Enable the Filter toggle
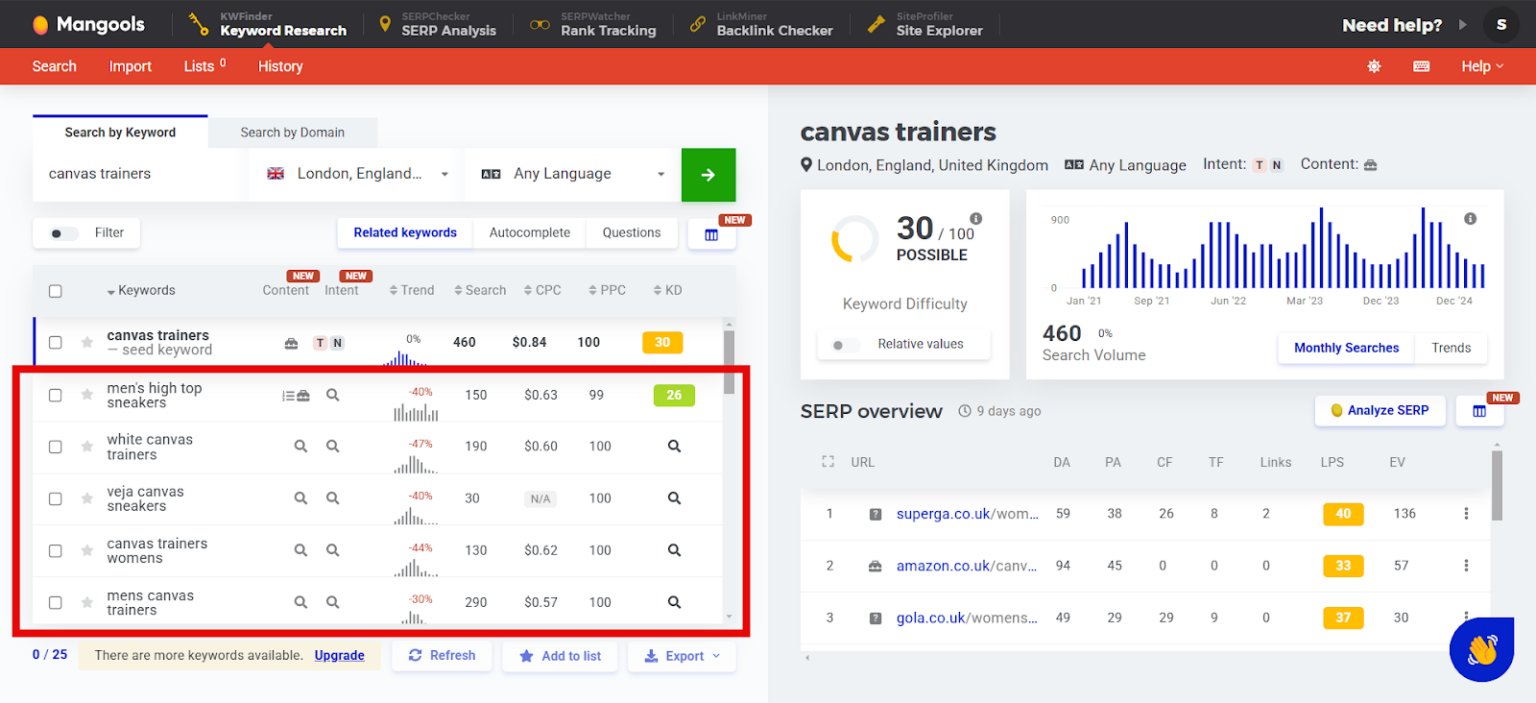 click(x=63, y=233)
